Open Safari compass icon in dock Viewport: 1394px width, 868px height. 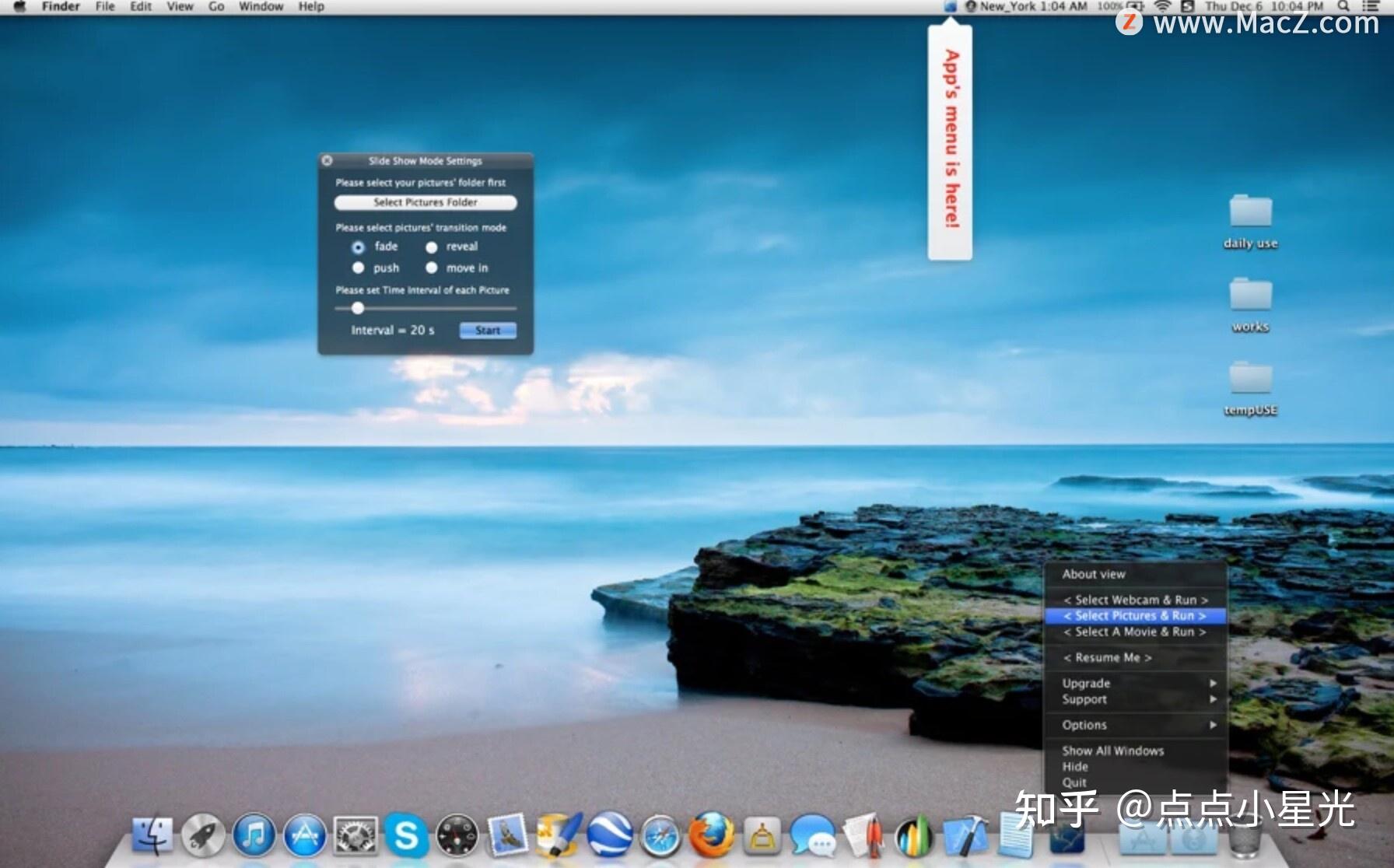pos(660,836)
